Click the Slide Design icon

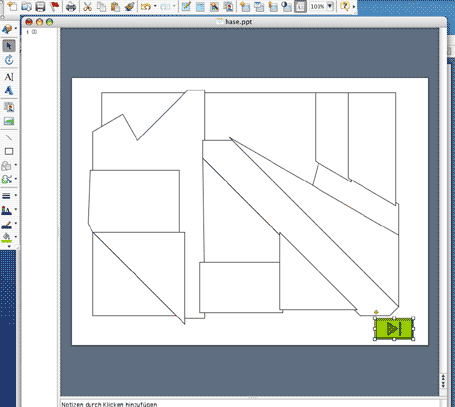273,6
